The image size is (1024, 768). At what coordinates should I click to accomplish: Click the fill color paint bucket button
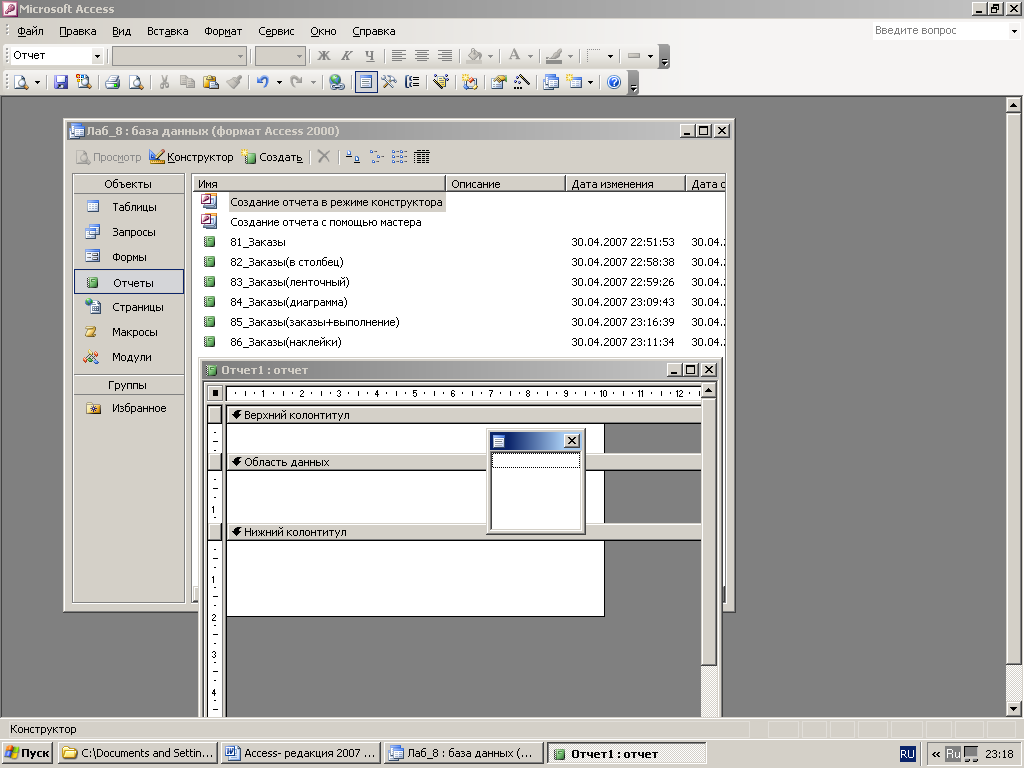tap(475, 56)
